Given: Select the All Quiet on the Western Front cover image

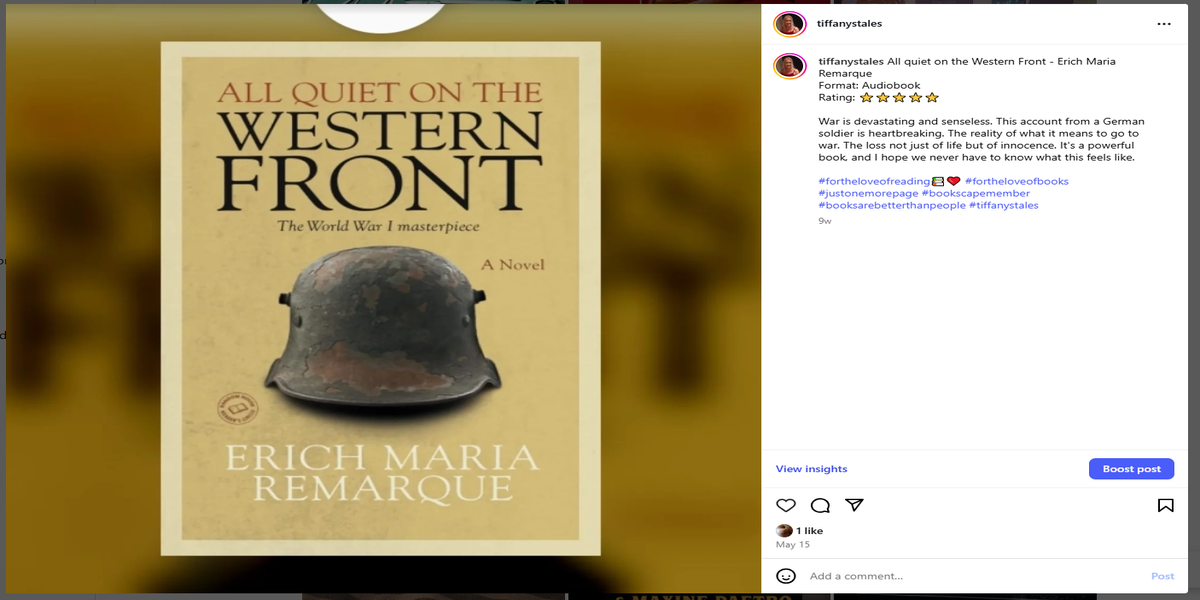Looking at the screenshot, I should 380,298.
